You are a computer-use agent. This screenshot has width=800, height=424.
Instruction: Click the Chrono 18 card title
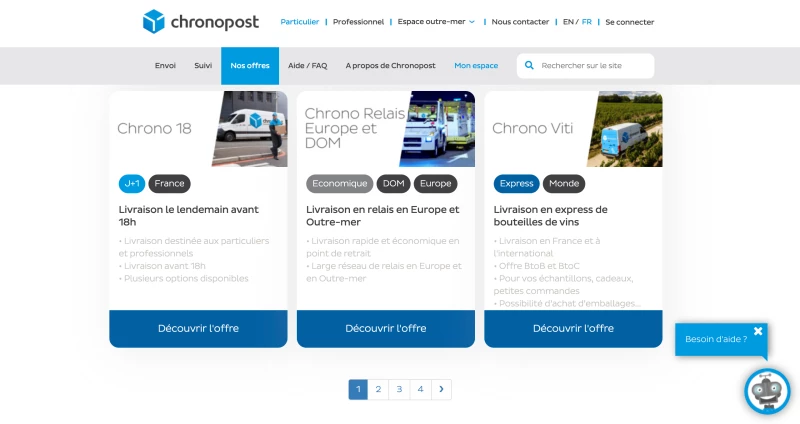[x=154, y=129]
